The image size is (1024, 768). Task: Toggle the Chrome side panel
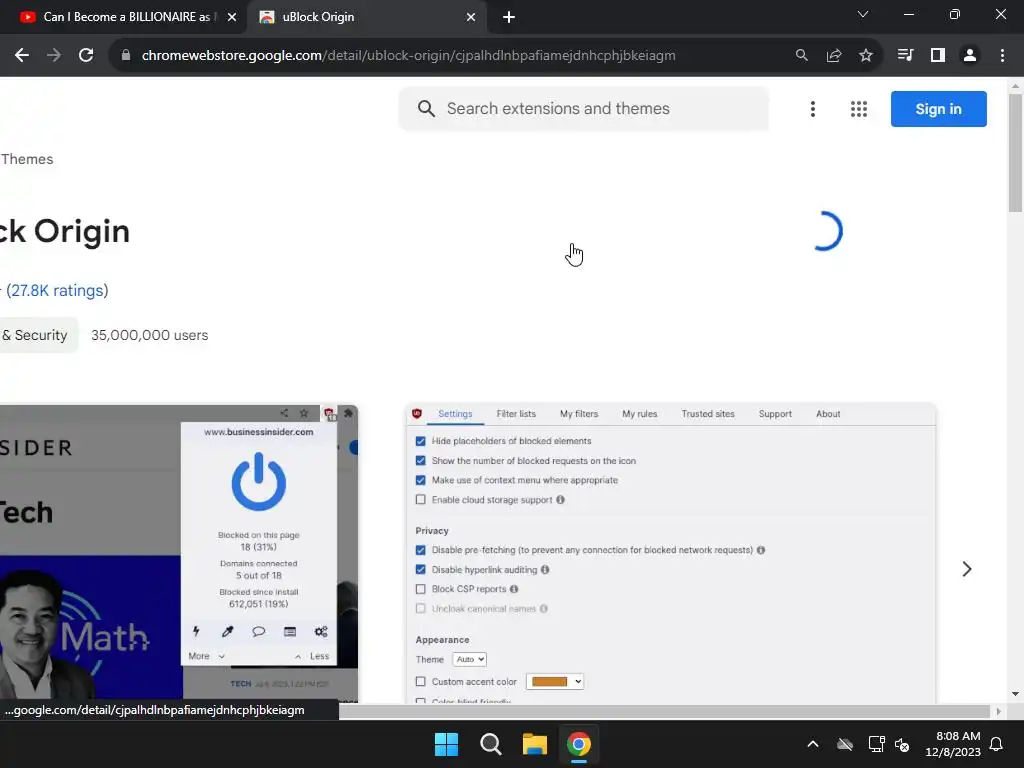(x=938, y=56)
